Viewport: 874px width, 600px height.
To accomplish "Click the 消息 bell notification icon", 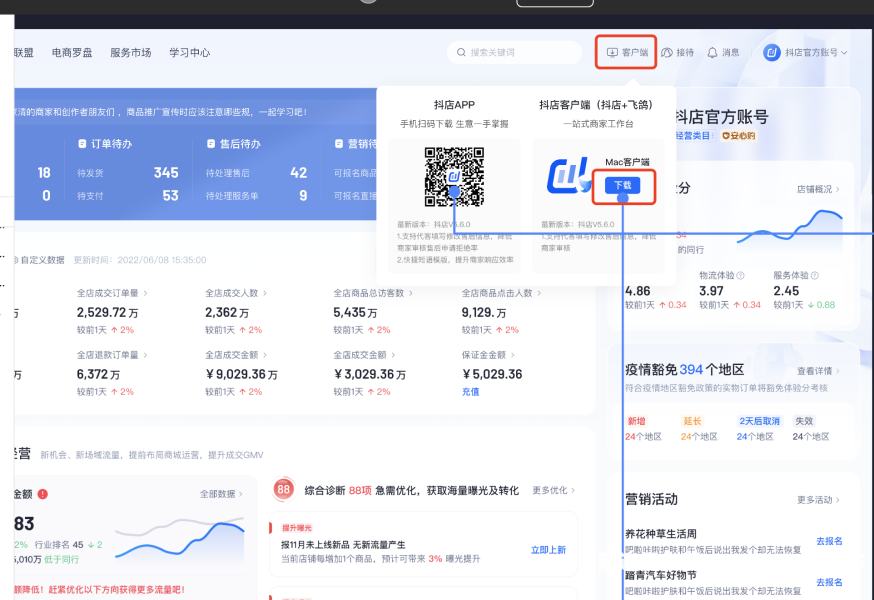I will tap(712, 53).
